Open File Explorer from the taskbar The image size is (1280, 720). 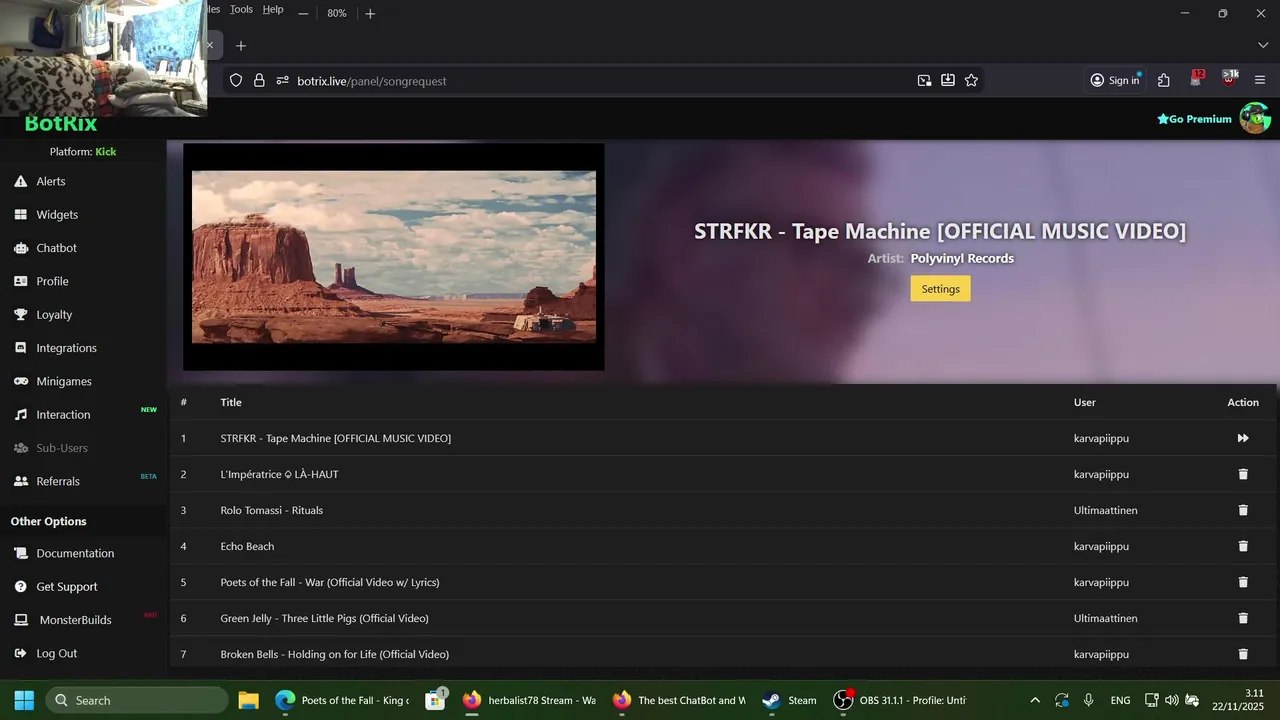click(248, 700)
